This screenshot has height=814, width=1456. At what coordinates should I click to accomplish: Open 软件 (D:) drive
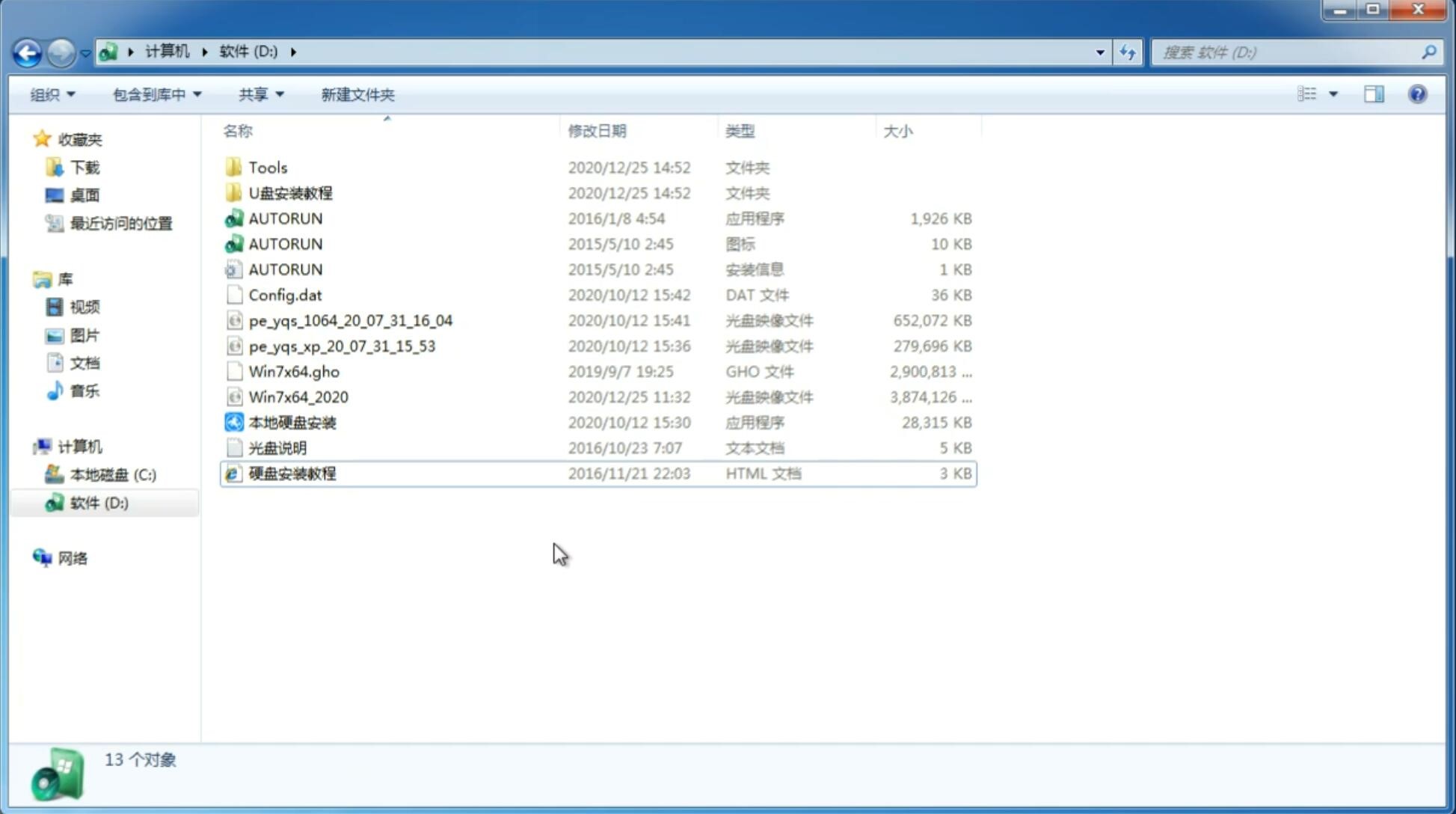(98, 502)
